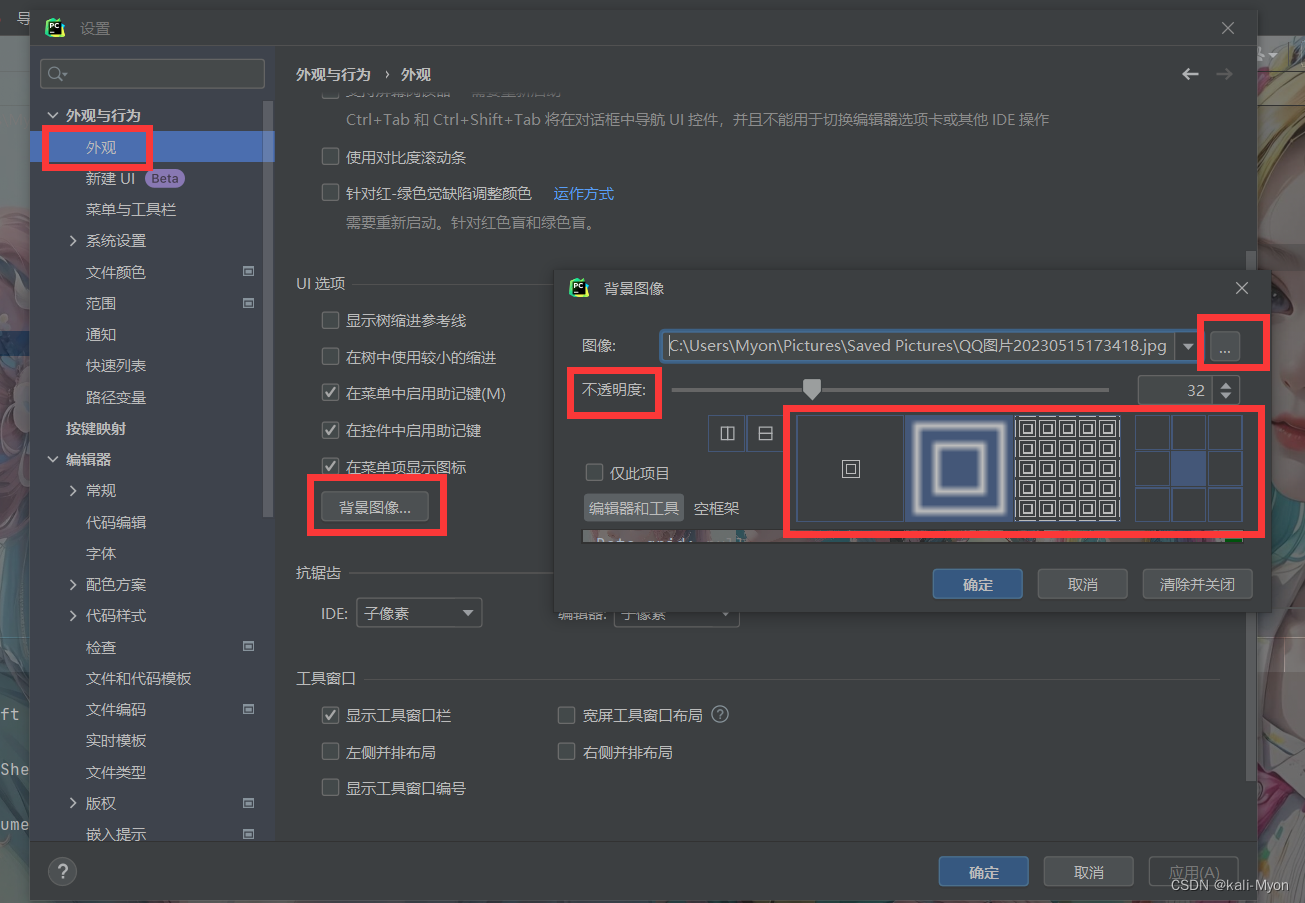This screenshot has height=903, width=1305.
Task: Pick the top-right cell in the anchor grid
Action: point(1225,432)
